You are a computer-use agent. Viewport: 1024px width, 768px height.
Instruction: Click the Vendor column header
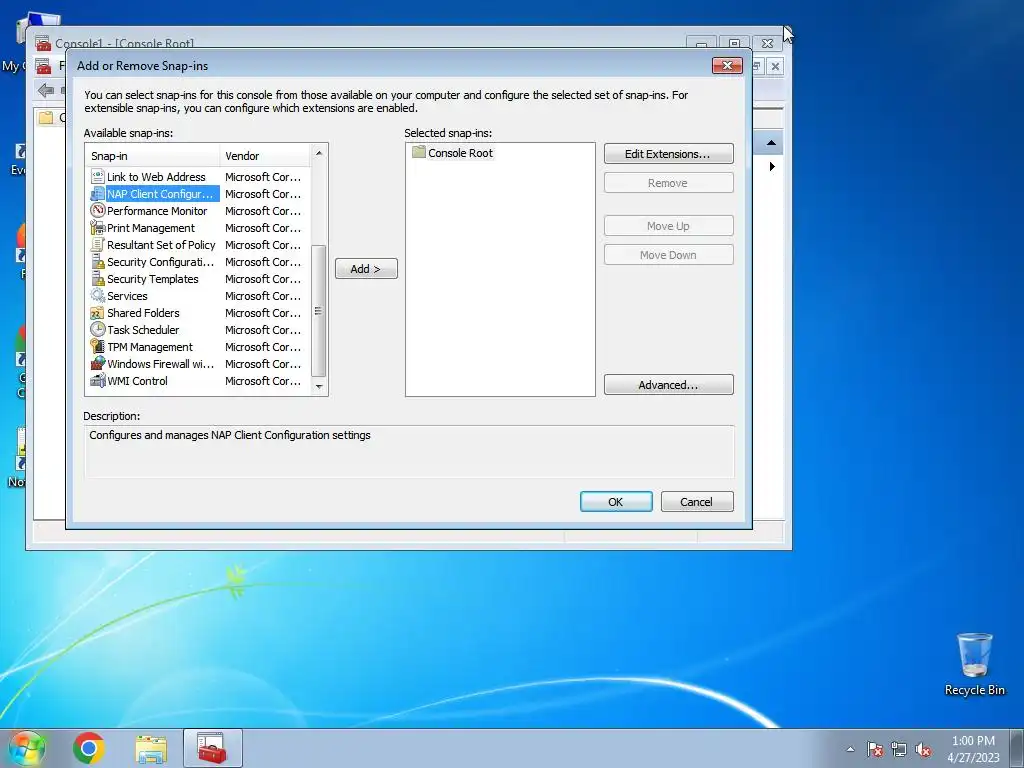click(265, 156)
